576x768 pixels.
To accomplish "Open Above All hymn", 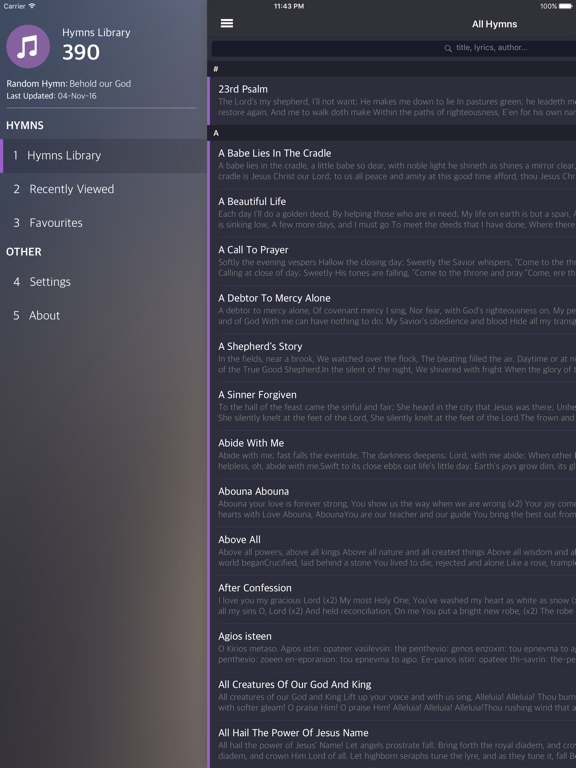I will tap(392, 552).
